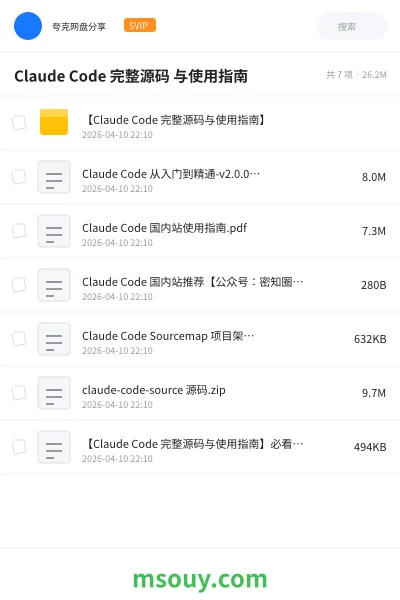Image resolution: width=400 pixels, height=600 pixels.
Task: Click file icon for 从入门到精通-v2.0.0 document
Action: (54, 177)
